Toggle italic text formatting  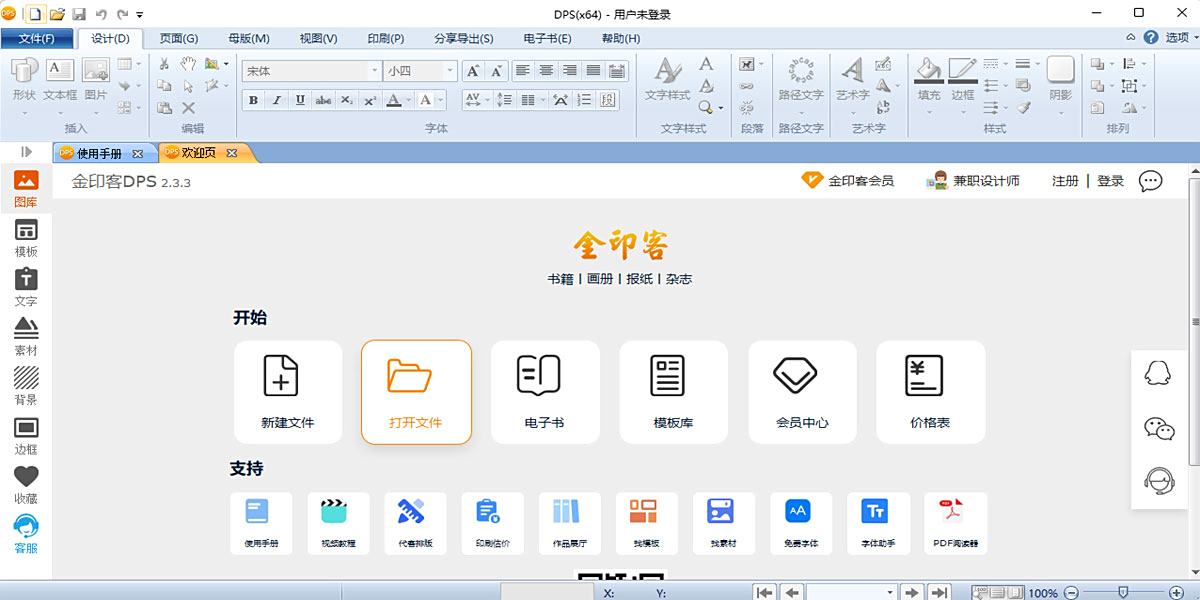(x=276, y=100)
